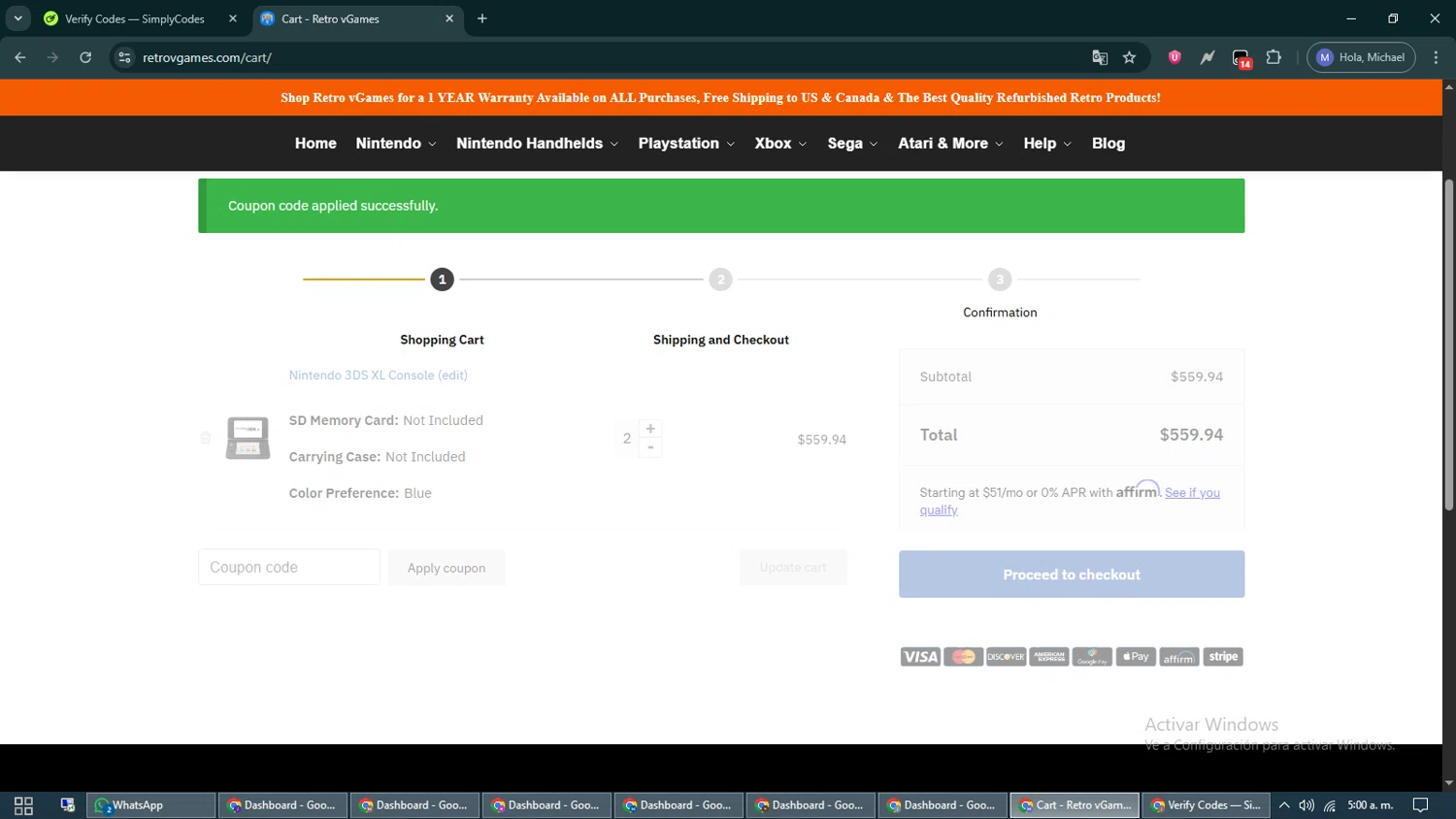Screen dimensions: 1456x819
Task: Expand the Playstation menu
Action: click(686, 143)
